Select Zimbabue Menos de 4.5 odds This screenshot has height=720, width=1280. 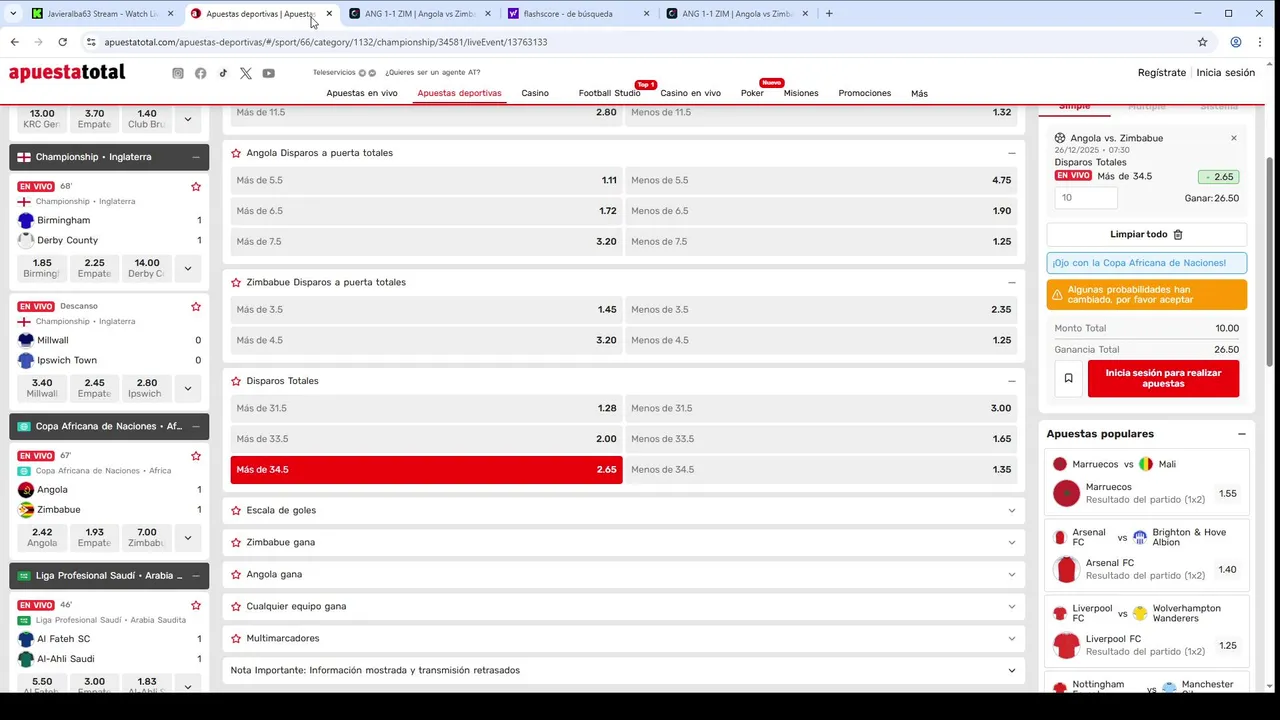(x=821, y=340)
